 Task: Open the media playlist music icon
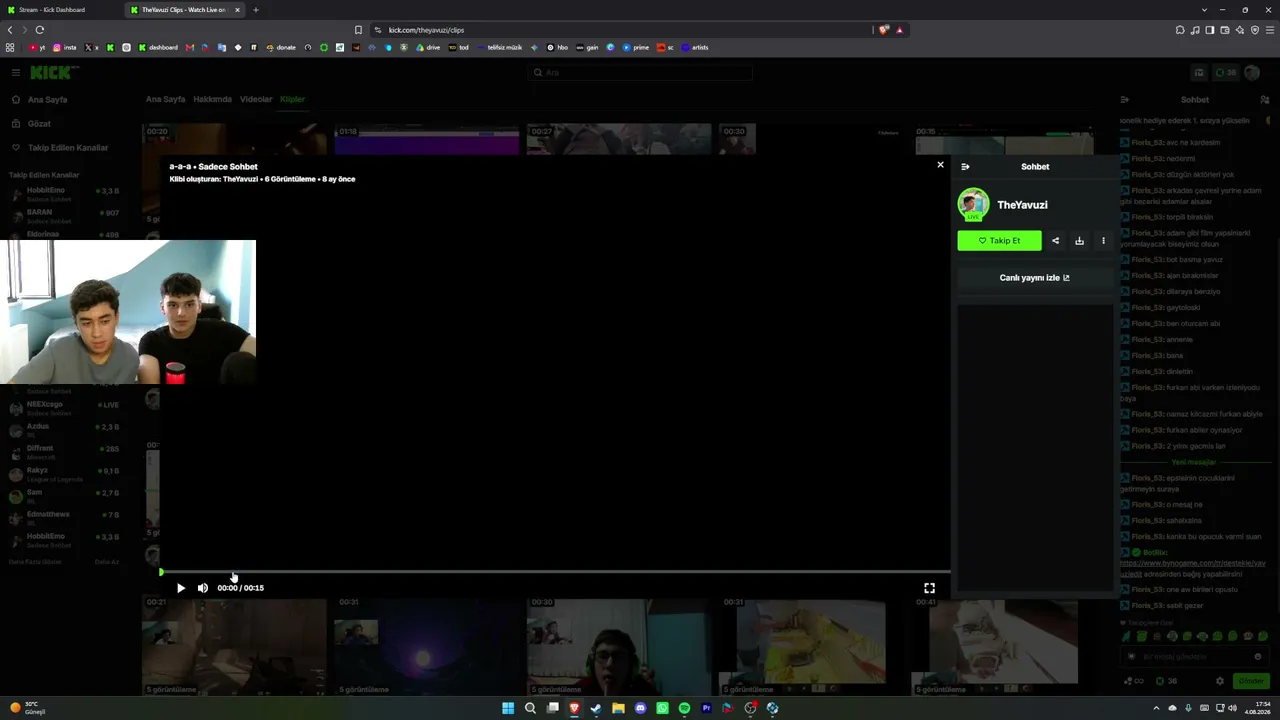pos(1195,30)
